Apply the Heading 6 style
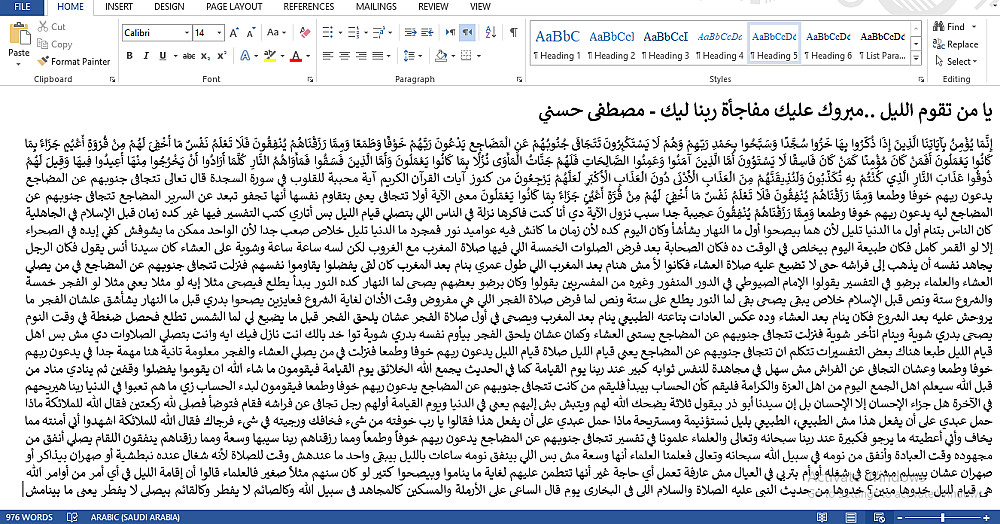 pyautogui.click(x=828, y=44)
